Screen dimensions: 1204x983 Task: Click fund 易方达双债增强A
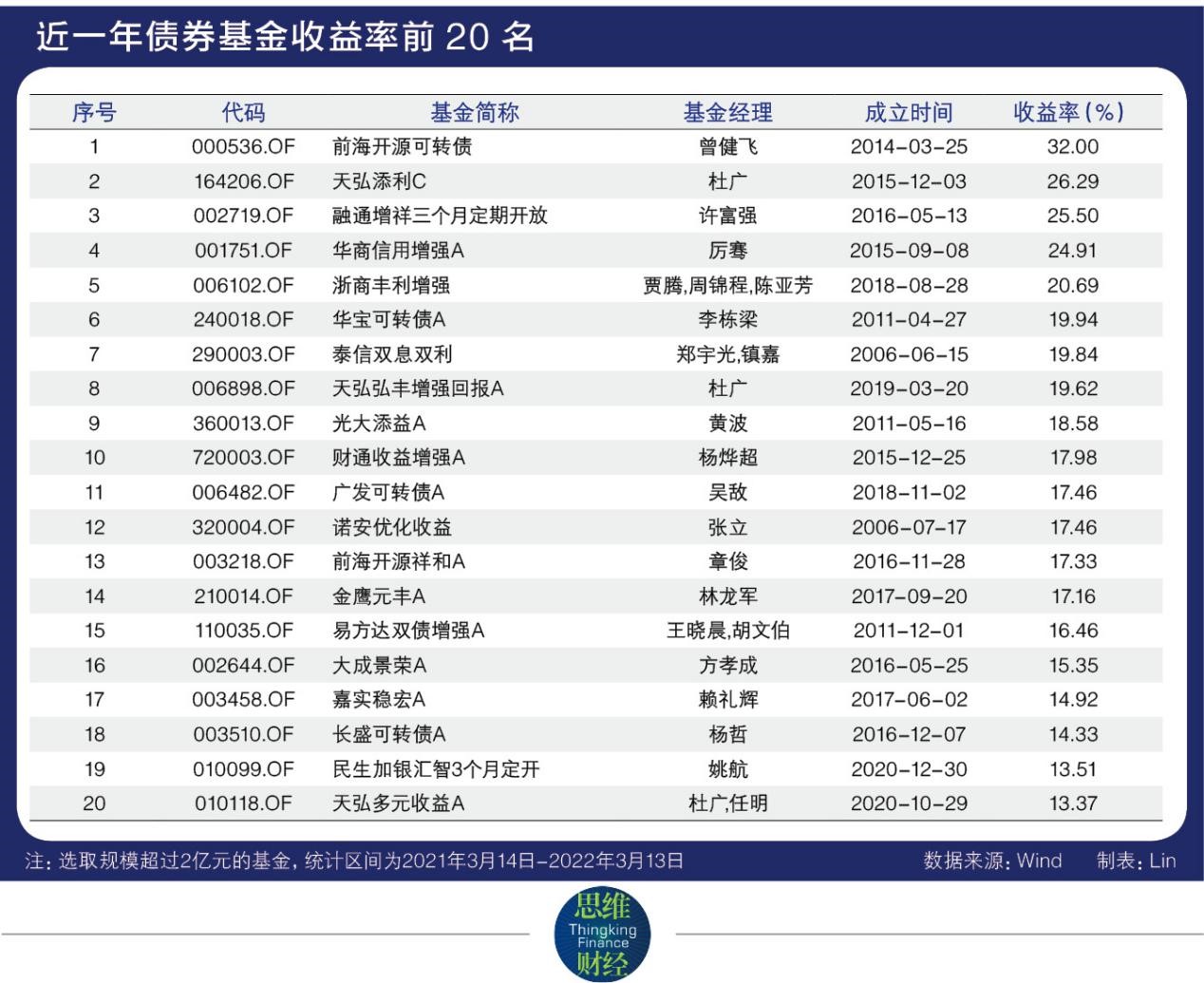[408, 631]
